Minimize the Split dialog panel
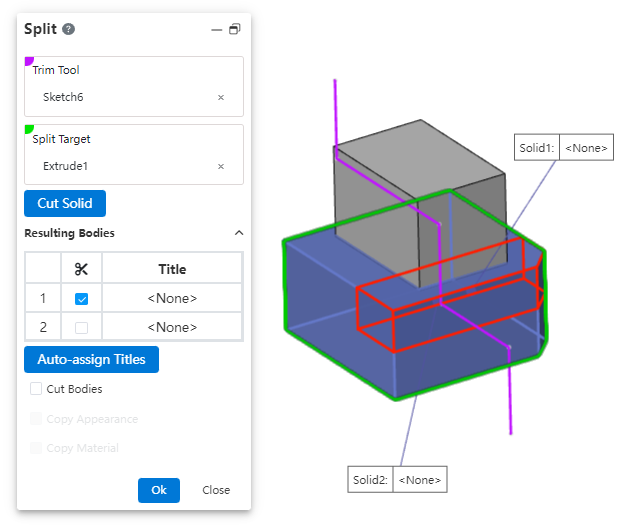Viewport: 625px width, 527px height. (216, 30)
